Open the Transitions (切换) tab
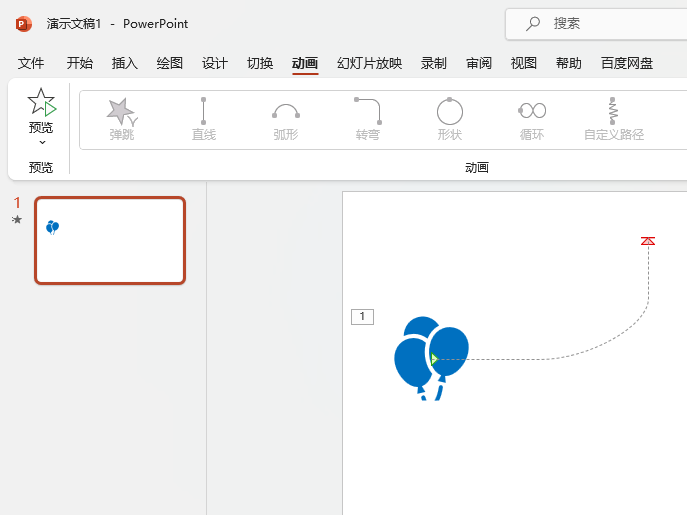The image size is (687, 515). (260, 63)
